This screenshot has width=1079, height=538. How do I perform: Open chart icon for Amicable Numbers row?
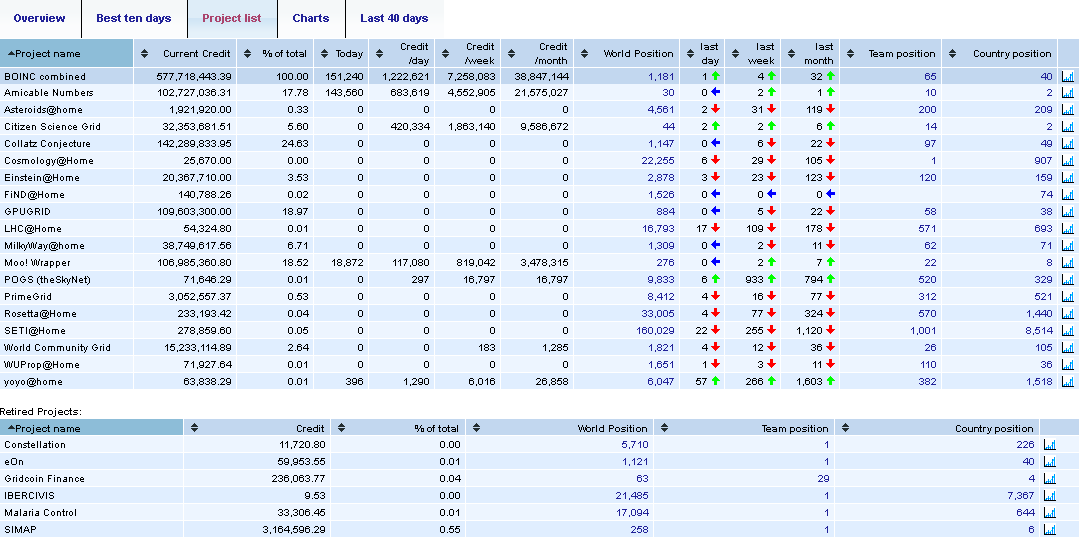1067,93
